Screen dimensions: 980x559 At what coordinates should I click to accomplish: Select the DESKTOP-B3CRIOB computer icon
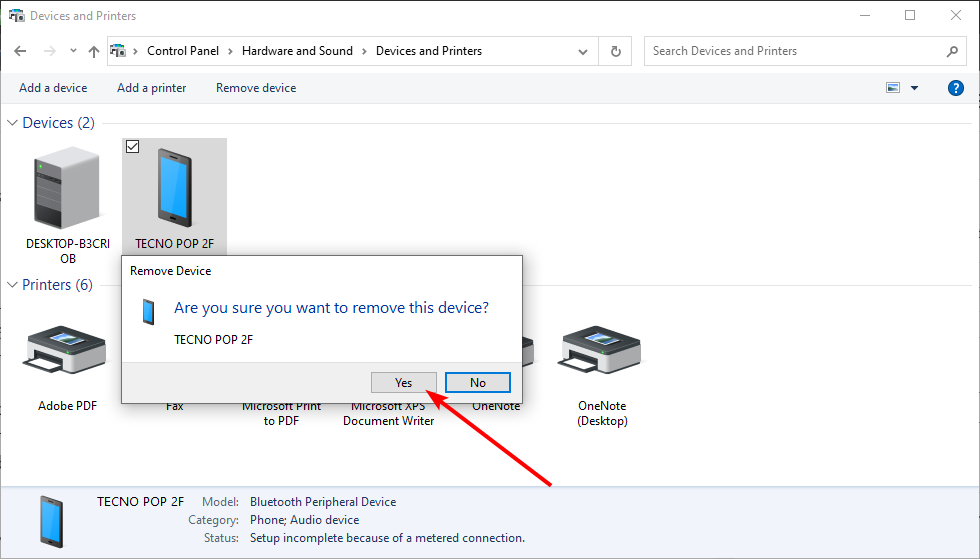coord(68,188)
